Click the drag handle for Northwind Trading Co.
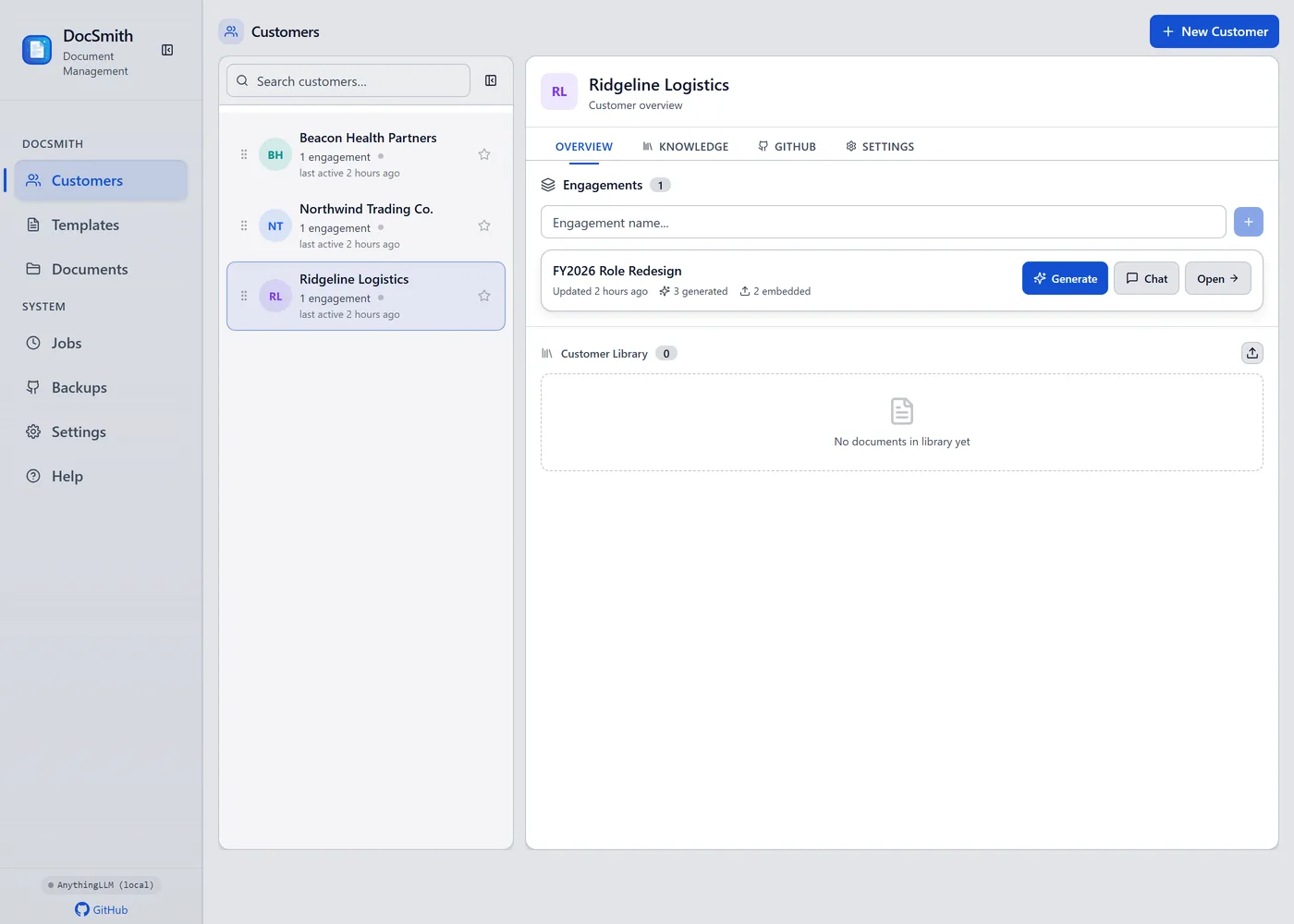The image size is (1294, 924). pos(244,225)
